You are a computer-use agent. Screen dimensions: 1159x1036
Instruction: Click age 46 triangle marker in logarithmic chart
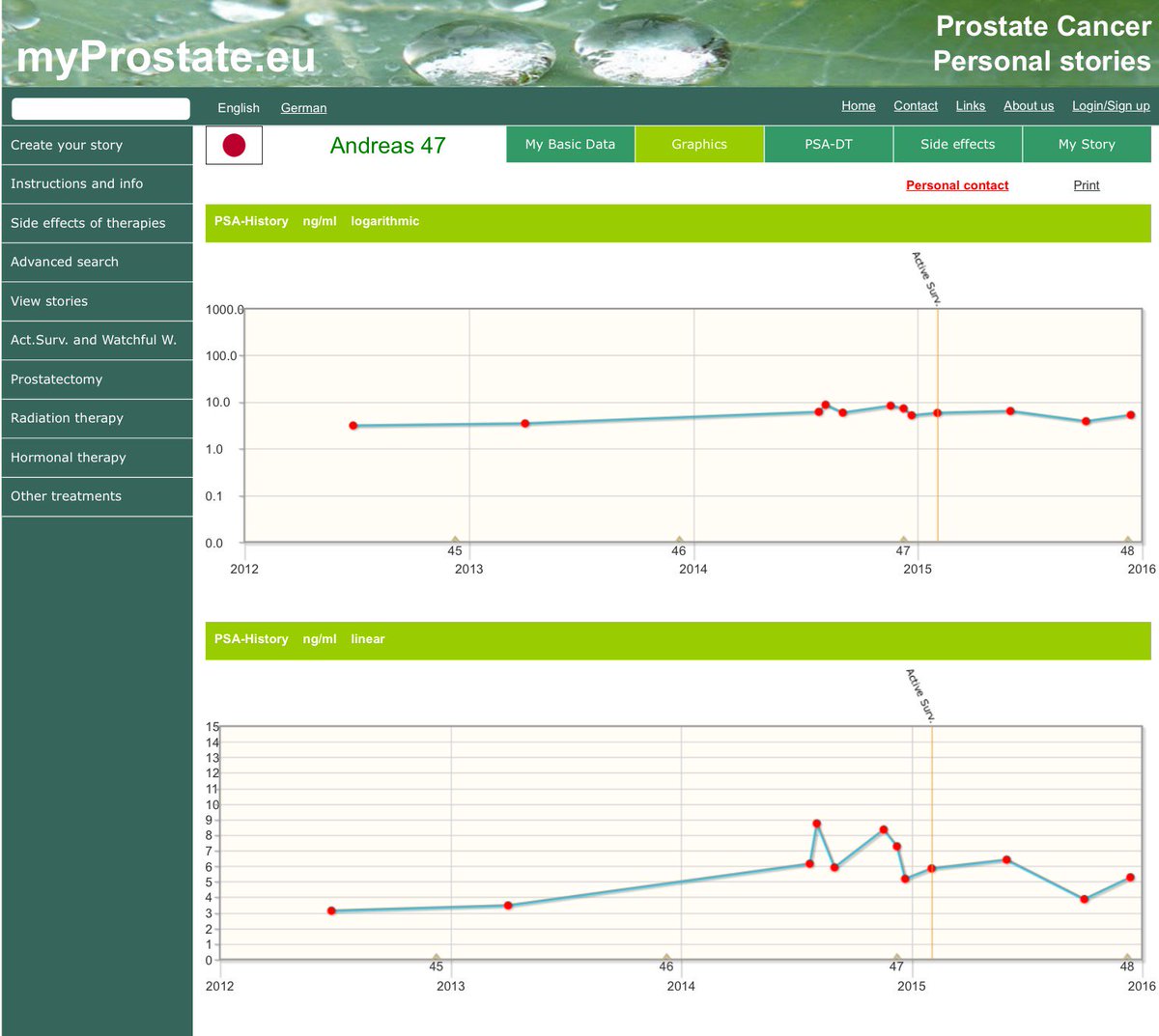pos(679,540)
